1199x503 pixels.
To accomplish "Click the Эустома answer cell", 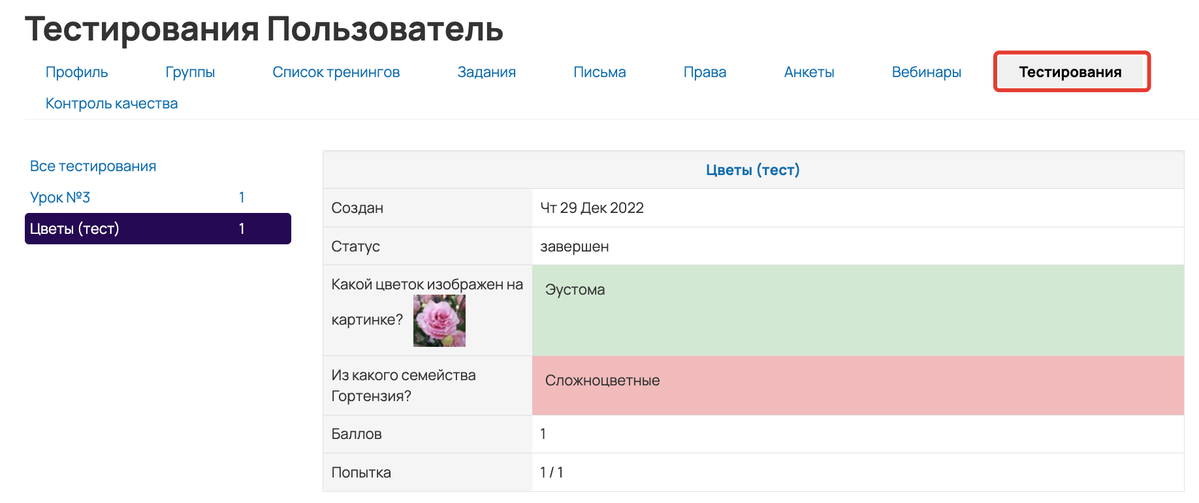I will pyautogui.click(x=858, y=310).
